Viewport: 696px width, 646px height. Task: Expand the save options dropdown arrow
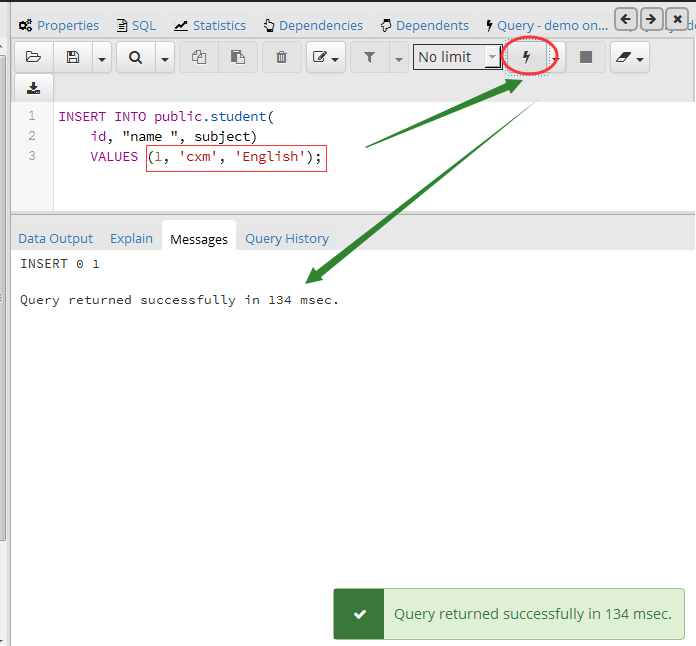(102, 57)
